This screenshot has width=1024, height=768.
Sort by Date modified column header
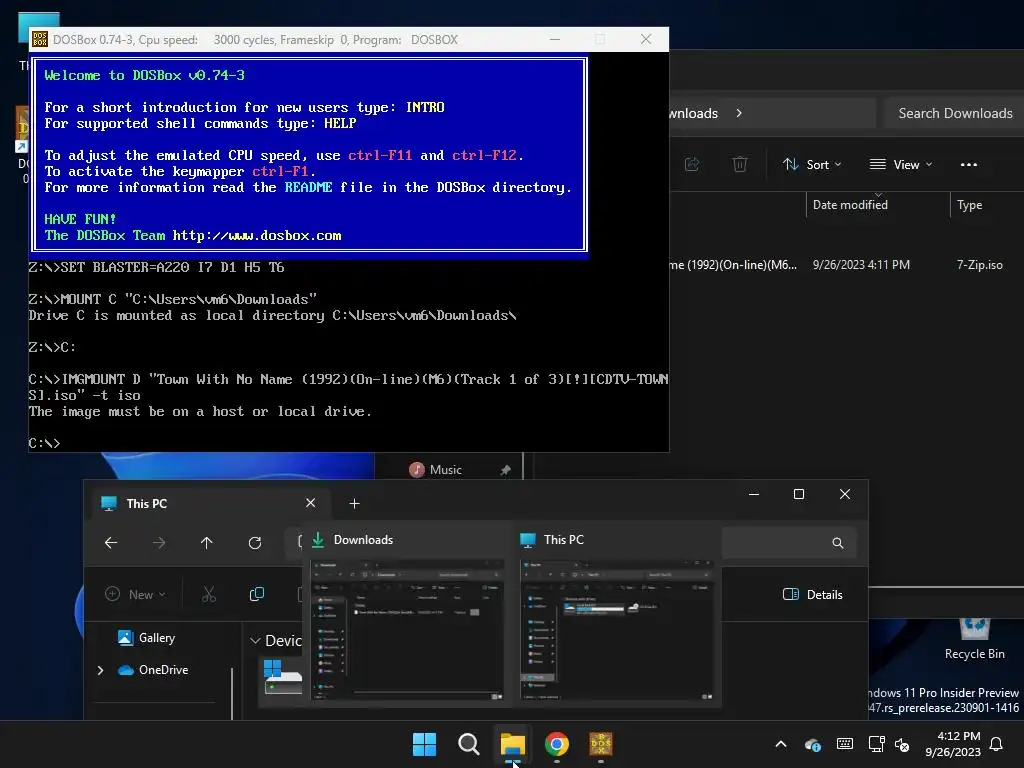[x=850, y=204]
